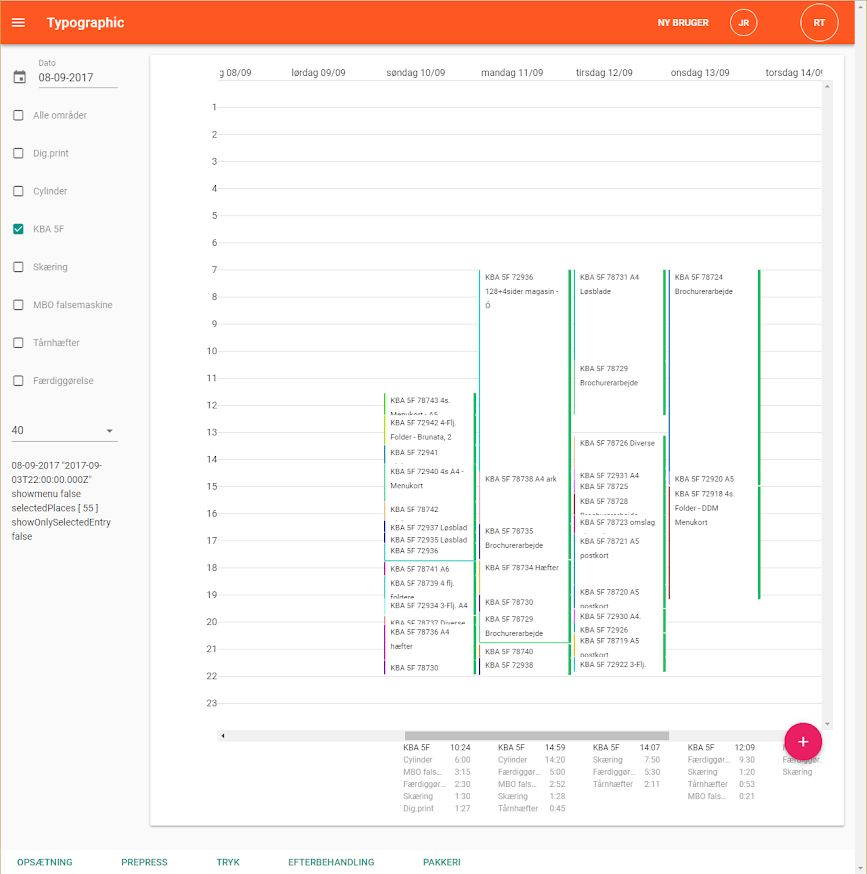Enable the Cylinder checkbox
The width and height of the screenshot is (867, 874).
[x=18, y=191]
